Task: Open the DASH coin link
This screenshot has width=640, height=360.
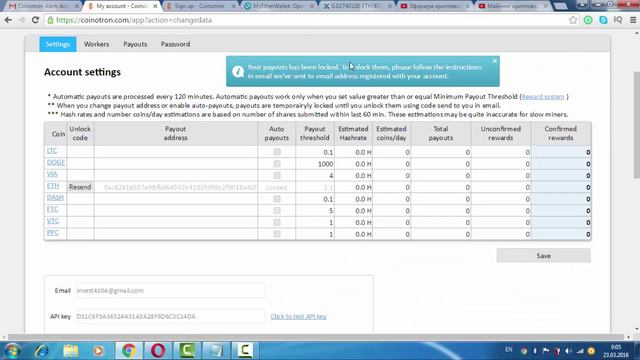Action: pyautogui.click(x=55, y=198)
